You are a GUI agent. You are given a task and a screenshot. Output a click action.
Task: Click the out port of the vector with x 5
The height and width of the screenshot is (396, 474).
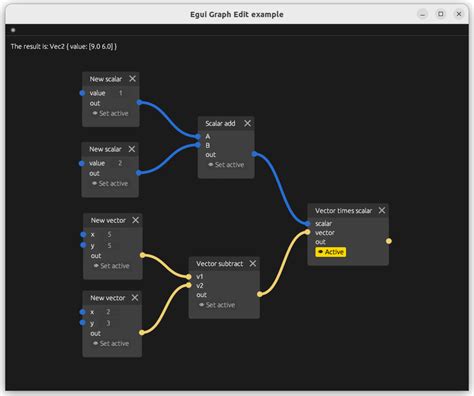click(x=142, y=255)
